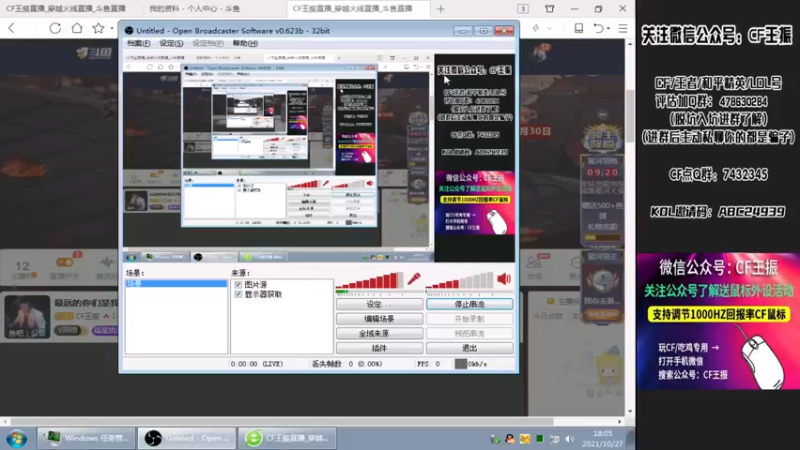The image size is (800, 450).
Task: Click the browser undo-close-tab arrow icon
Action: click(599, 29)
